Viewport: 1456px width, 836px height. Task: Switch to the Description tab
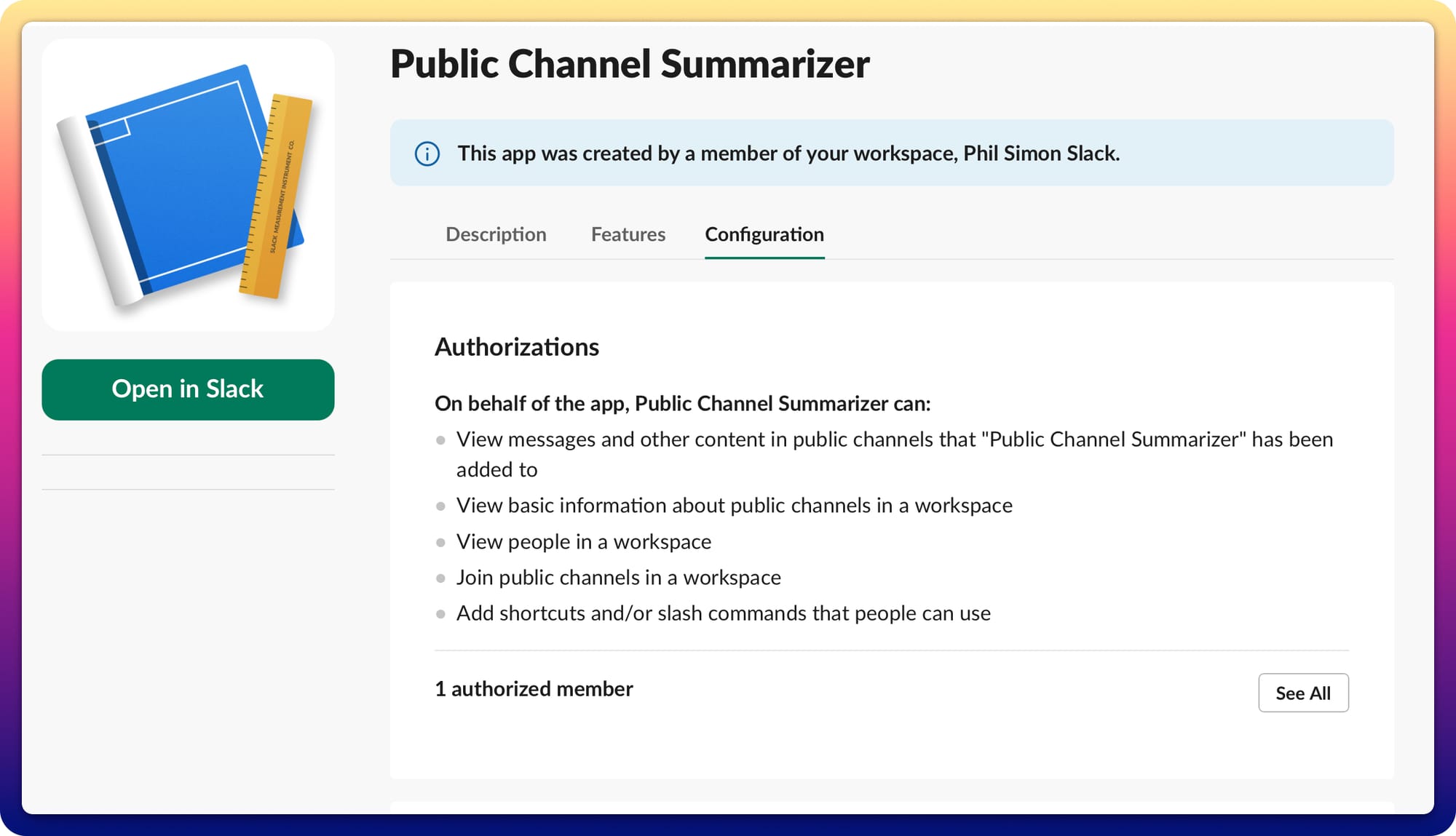[x=496, y=234]
